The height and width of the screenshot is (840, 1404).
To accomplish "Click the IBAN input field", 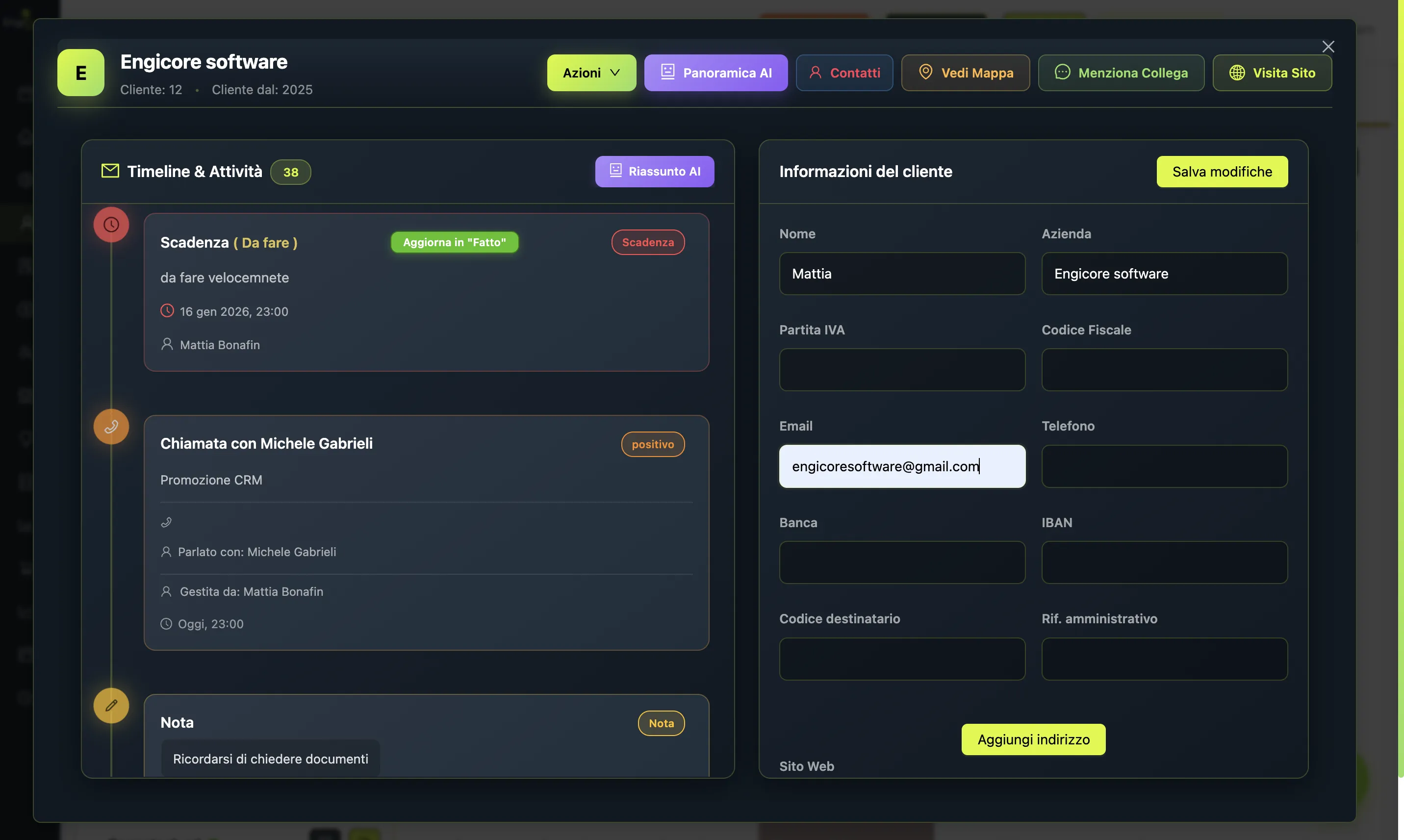I will (x=1164, y=562).
